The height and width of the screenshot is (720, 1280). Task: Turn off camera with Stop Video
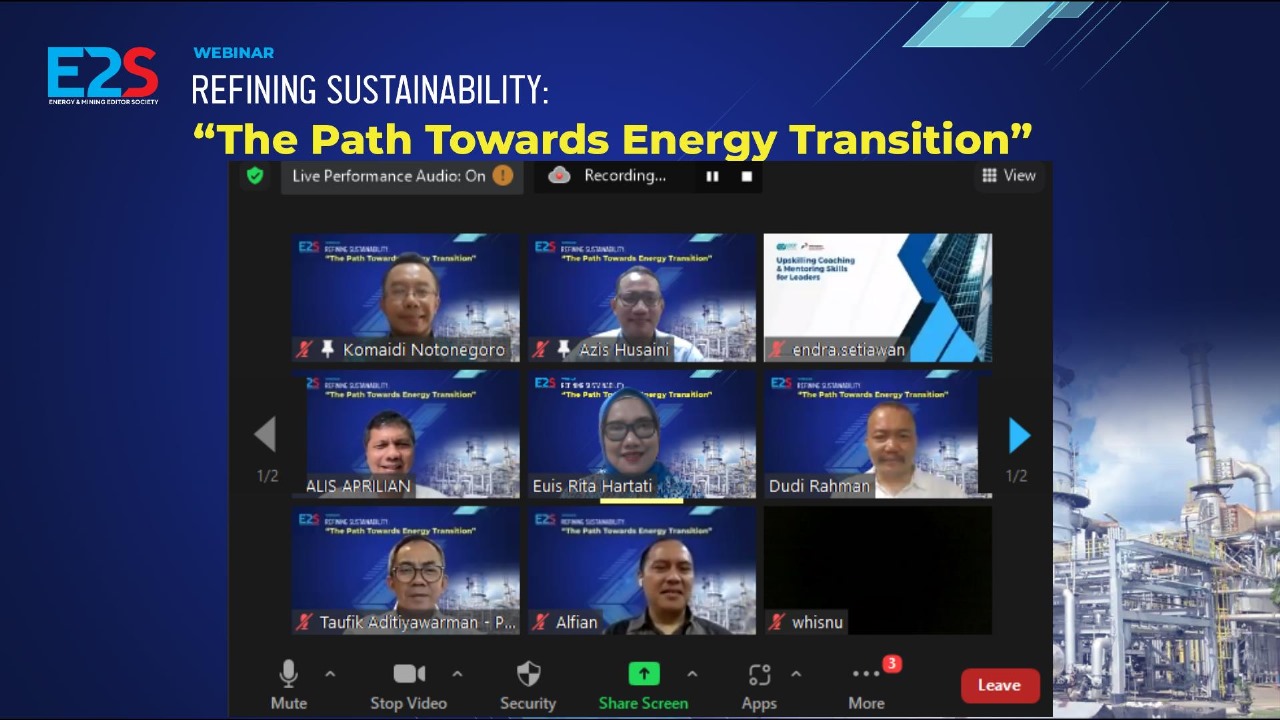[408, 685]
